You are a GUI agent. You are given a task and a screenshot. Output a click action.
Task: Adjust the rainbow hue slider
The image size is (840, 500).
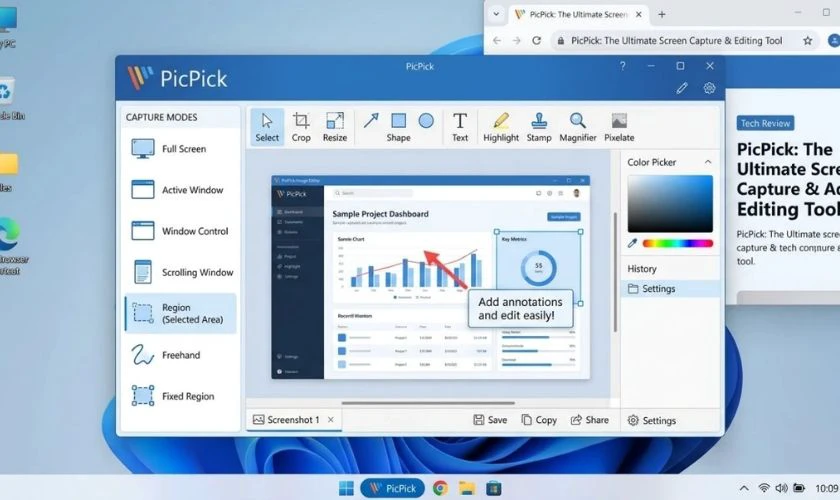678,243
